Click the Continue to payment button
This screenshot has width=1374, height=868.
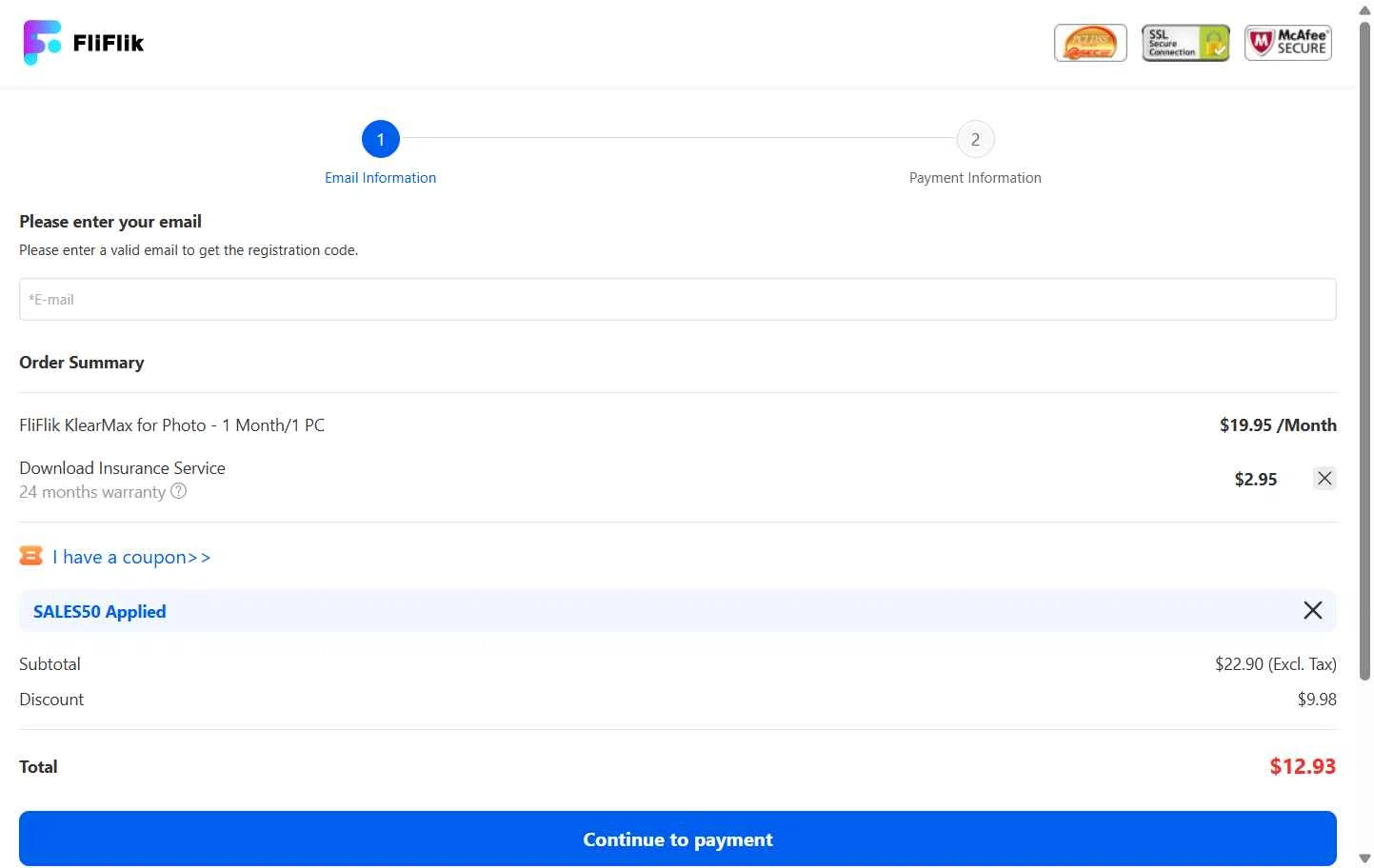tap(678, 838)
